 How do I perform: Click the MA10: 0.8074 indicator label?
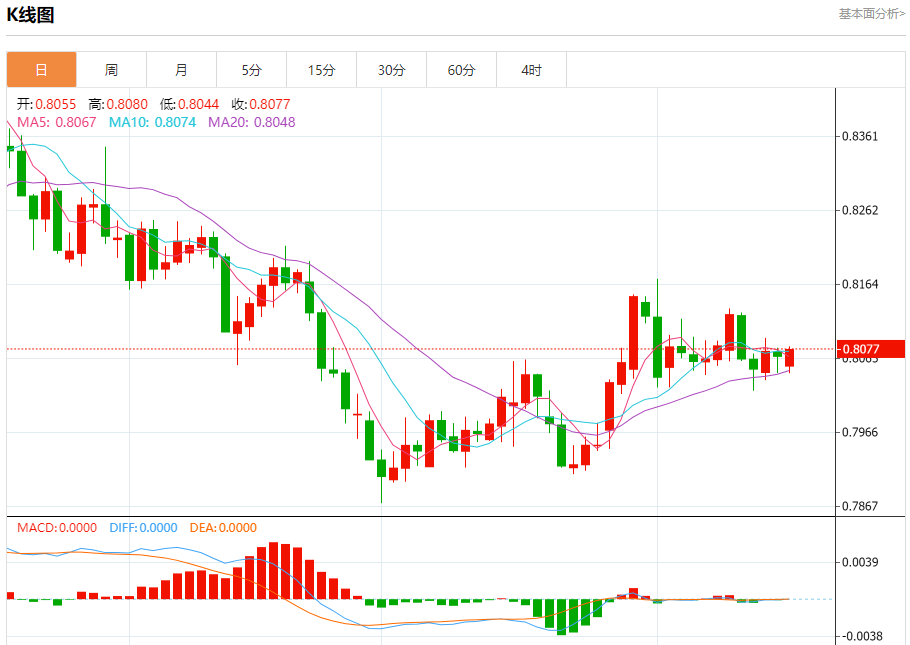tap(153, 122)
